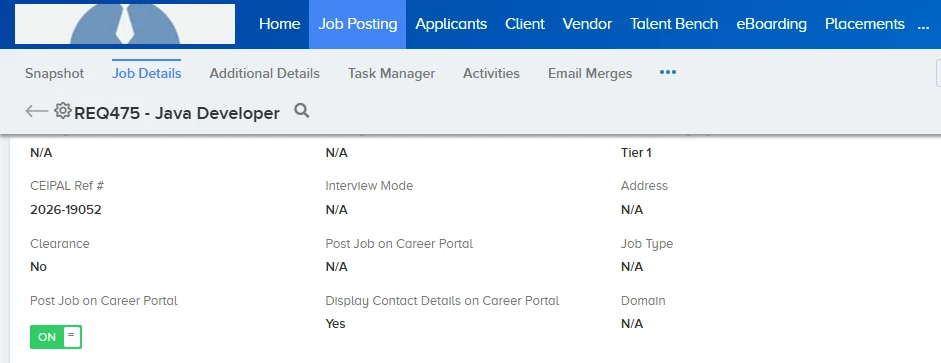Go to the Home menu

pos(280,24)
